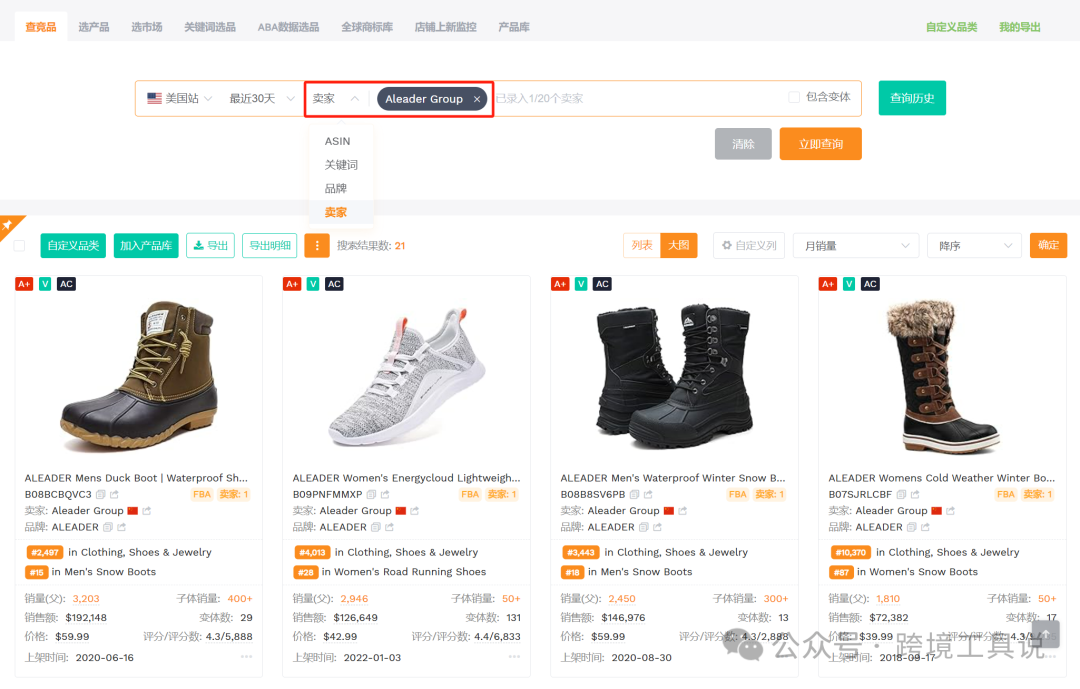Click the 清除 button
Viewport: 1080px width, 689px height.
pos(743,143)
